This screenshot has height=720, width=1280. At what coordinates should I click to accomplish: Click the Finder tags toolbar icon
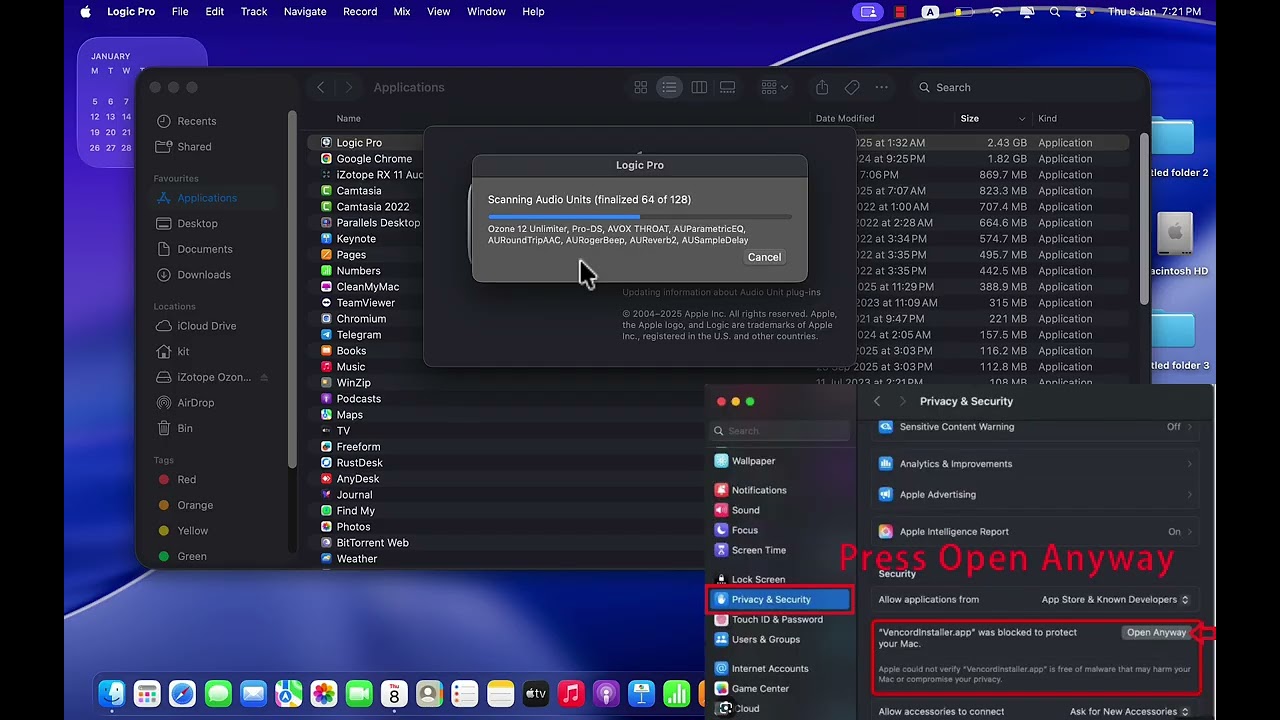pos(852,88)
